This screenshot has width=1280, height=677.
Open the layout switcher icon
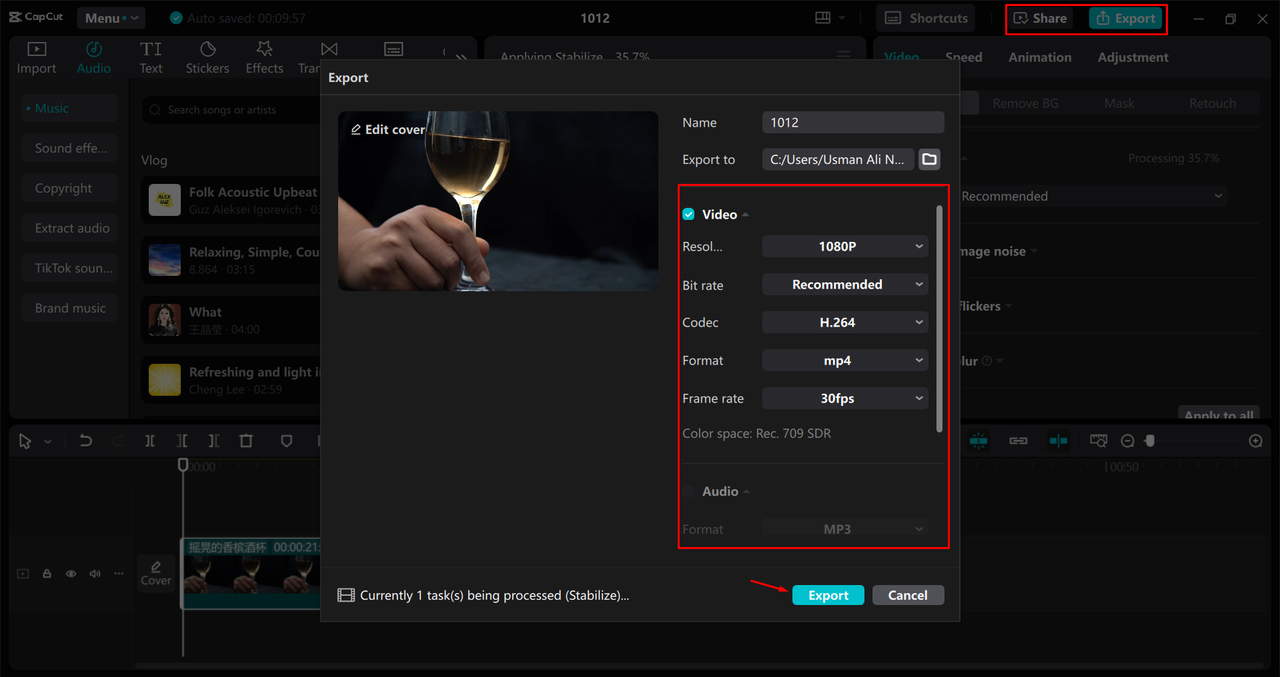pos(830,18)
